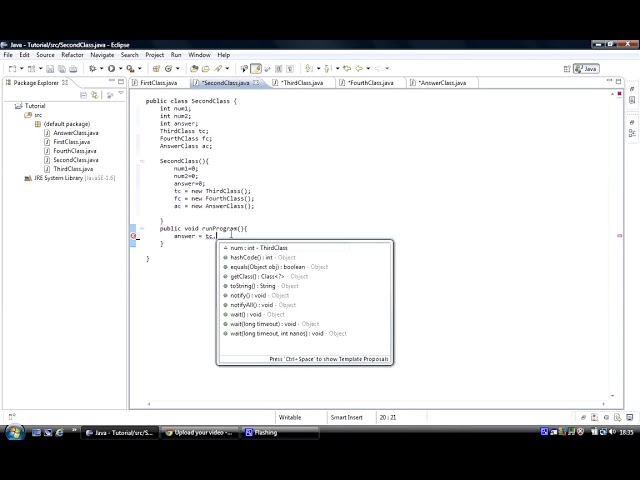This screenshot has height=480, width=640.
Task: Open the File menu
Action: tap(8, 55)
